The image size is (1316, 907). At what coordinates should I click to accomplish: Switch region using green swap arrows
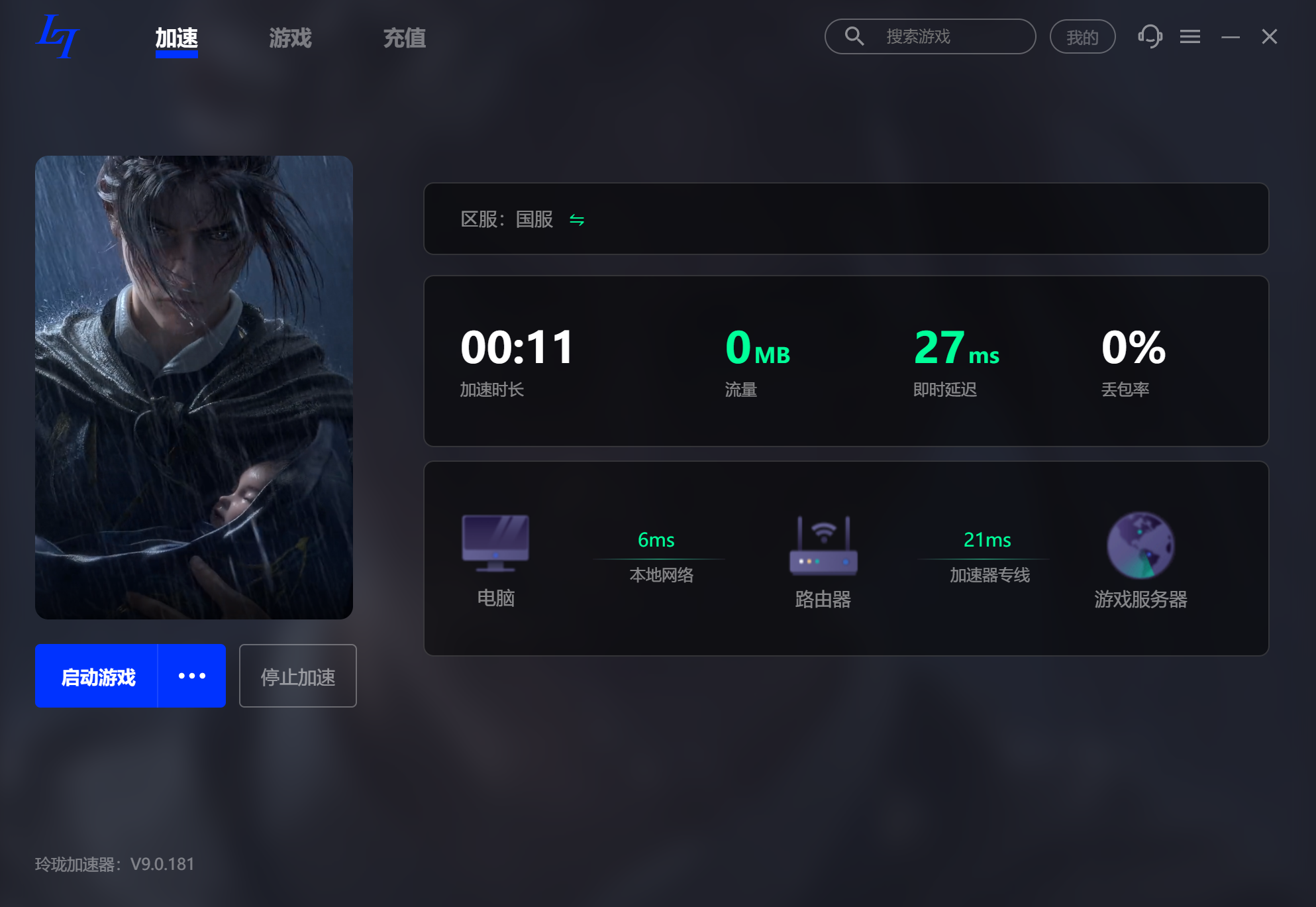click(x=577, y=220)
